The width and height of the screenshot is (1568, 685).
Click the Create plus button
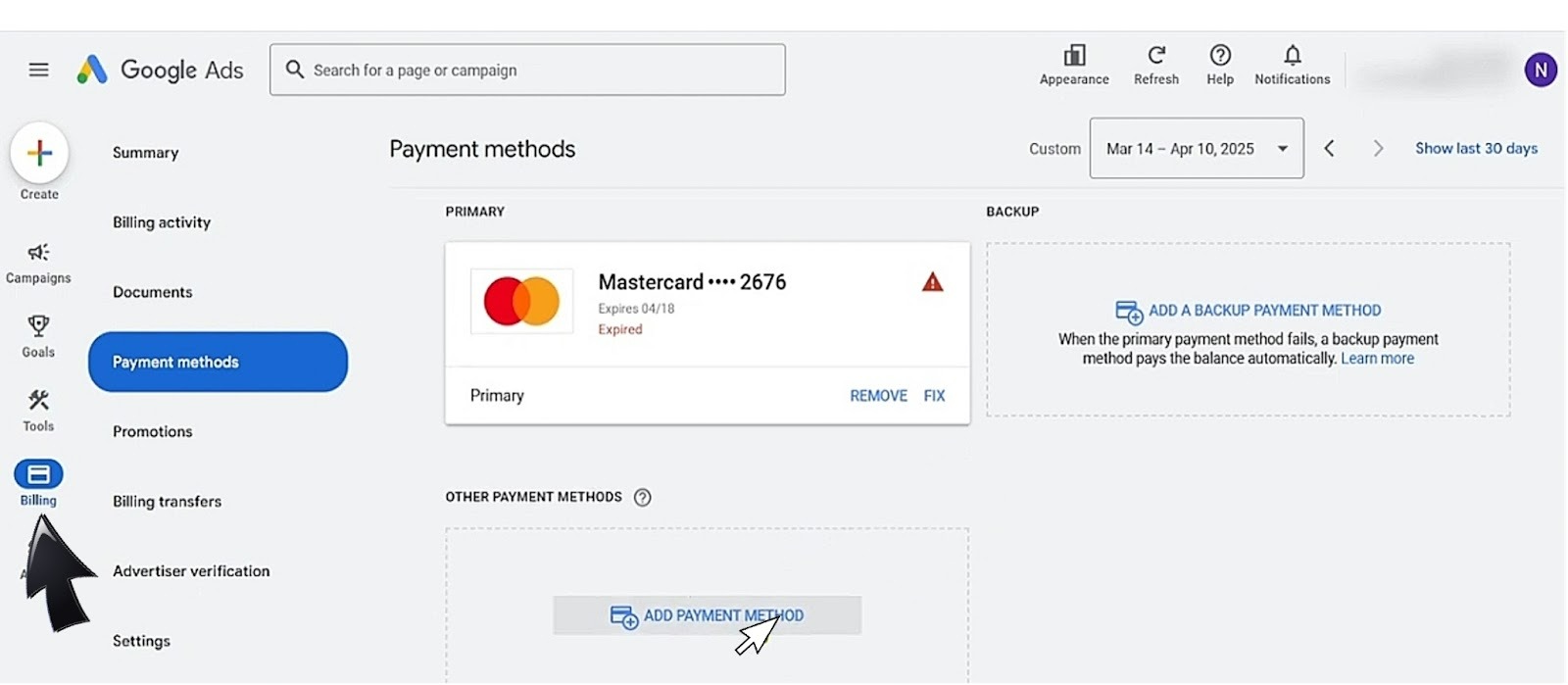tap(39, 153)
